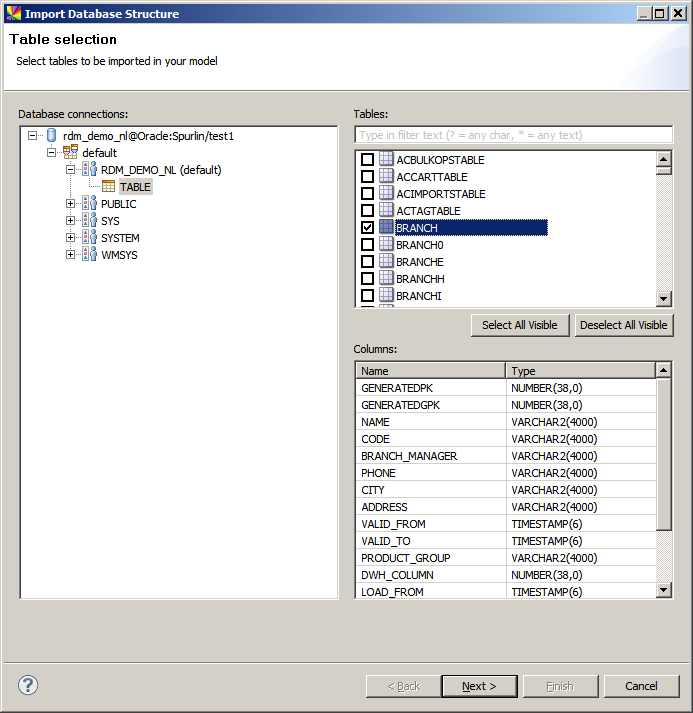This screenshot has width=693, height=713.
Task: Sort columns by Name header
Action: [430, 371]
